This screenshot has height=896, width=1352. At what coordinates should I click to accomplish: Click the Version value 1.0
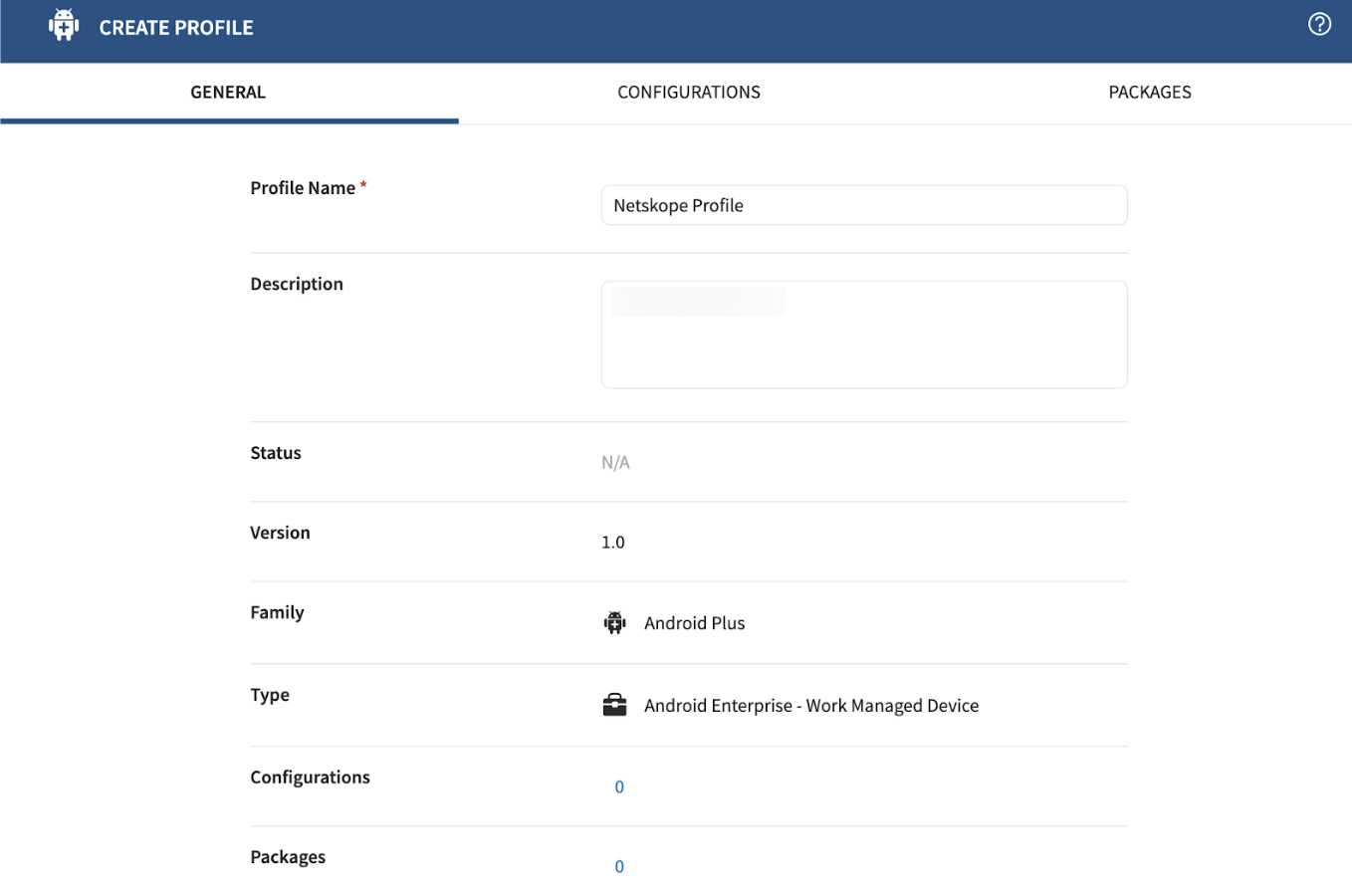pos(613,543)
